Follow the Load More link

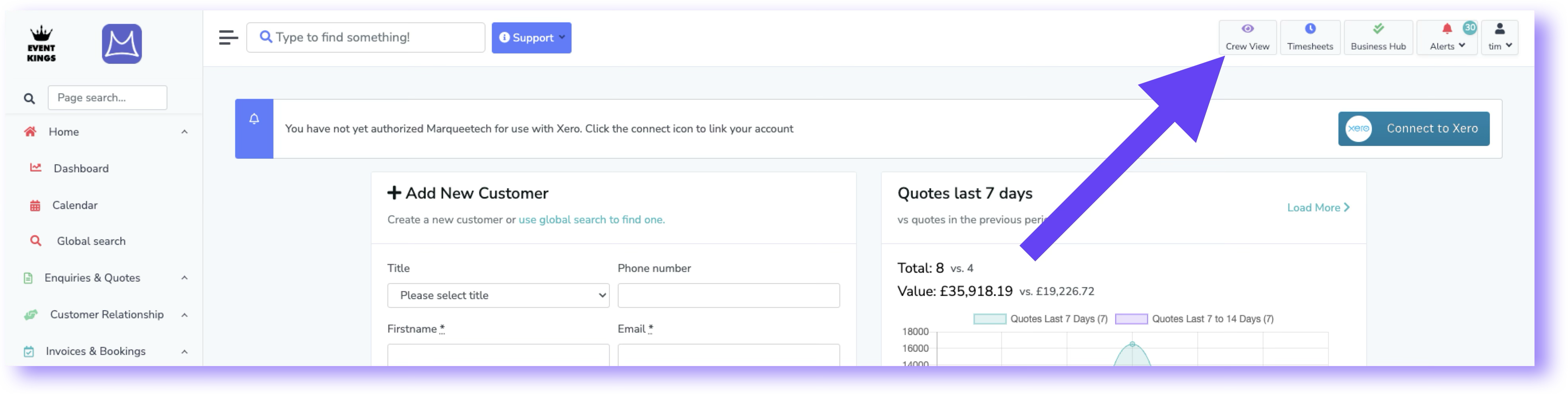point(1318,208)
